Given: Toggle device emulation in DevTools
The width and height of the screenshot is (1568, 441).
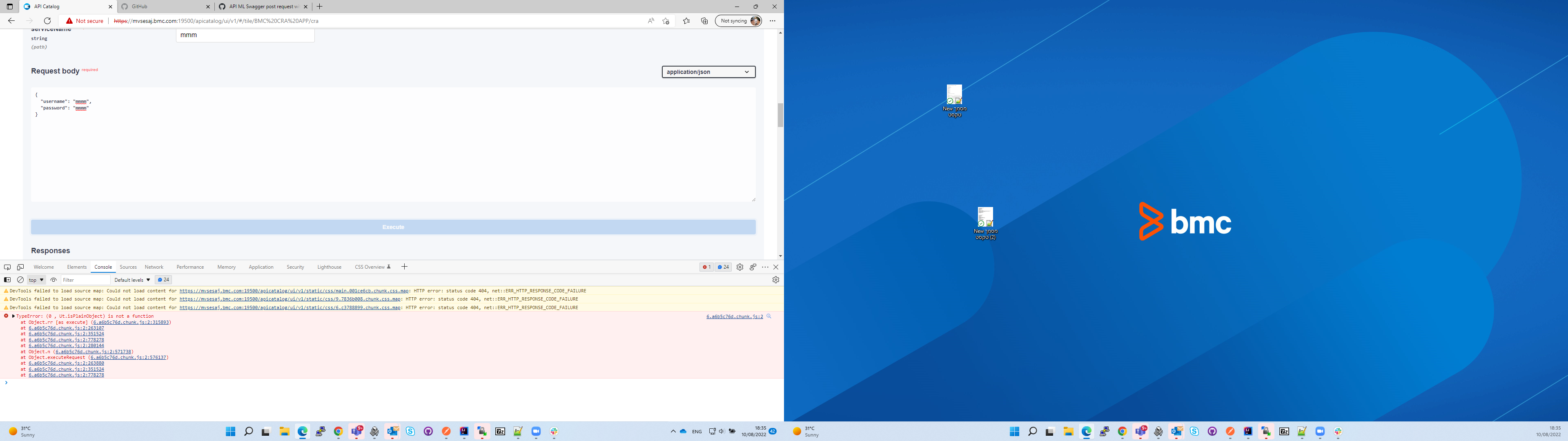Looking at the screenshot, I should [x=20, y=267].
